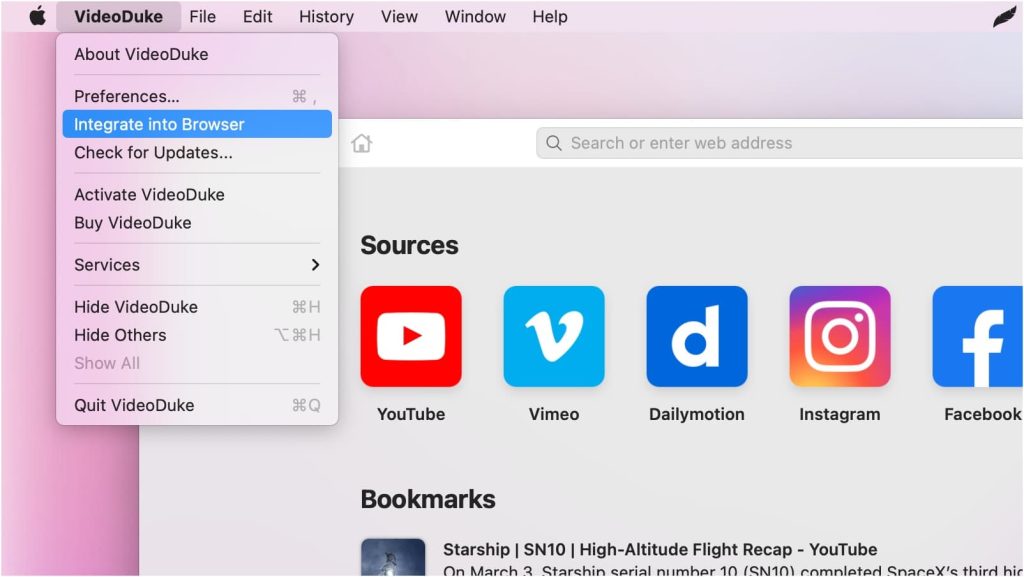The image size is (1024, 577).
Task: Open the Instagram source icon
Action: click(840, 337)
